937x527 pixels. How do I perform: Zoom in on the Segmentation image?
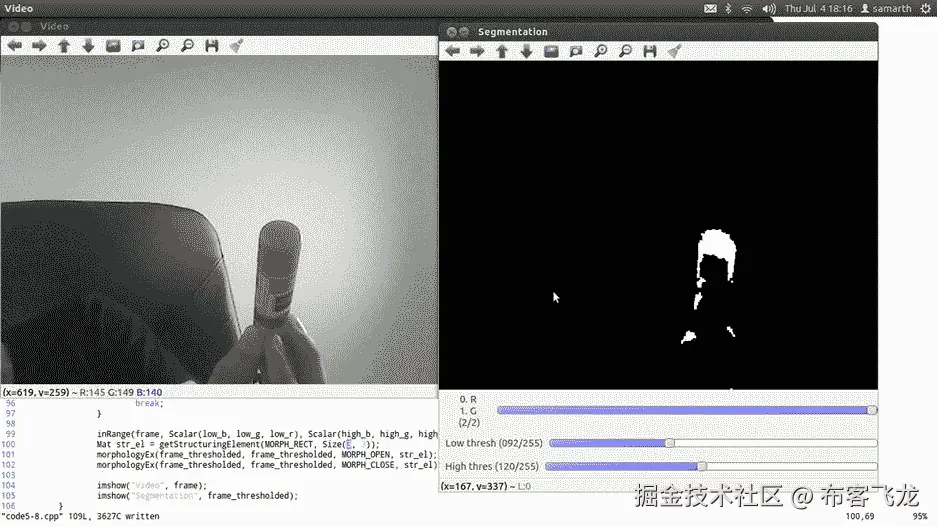pos(601,51)
